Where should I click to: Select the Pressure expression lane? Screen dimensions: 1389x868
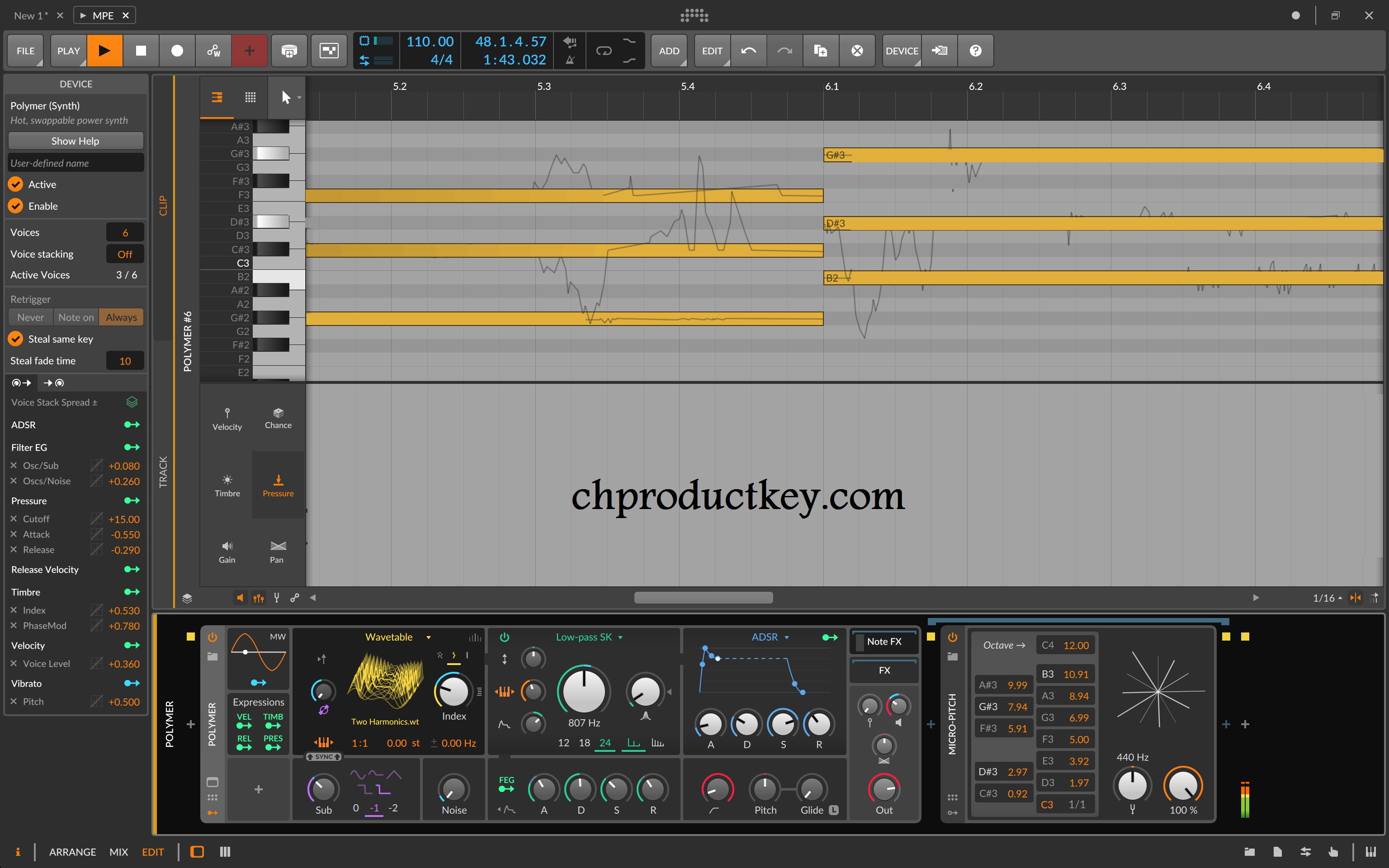click(278, 486)
